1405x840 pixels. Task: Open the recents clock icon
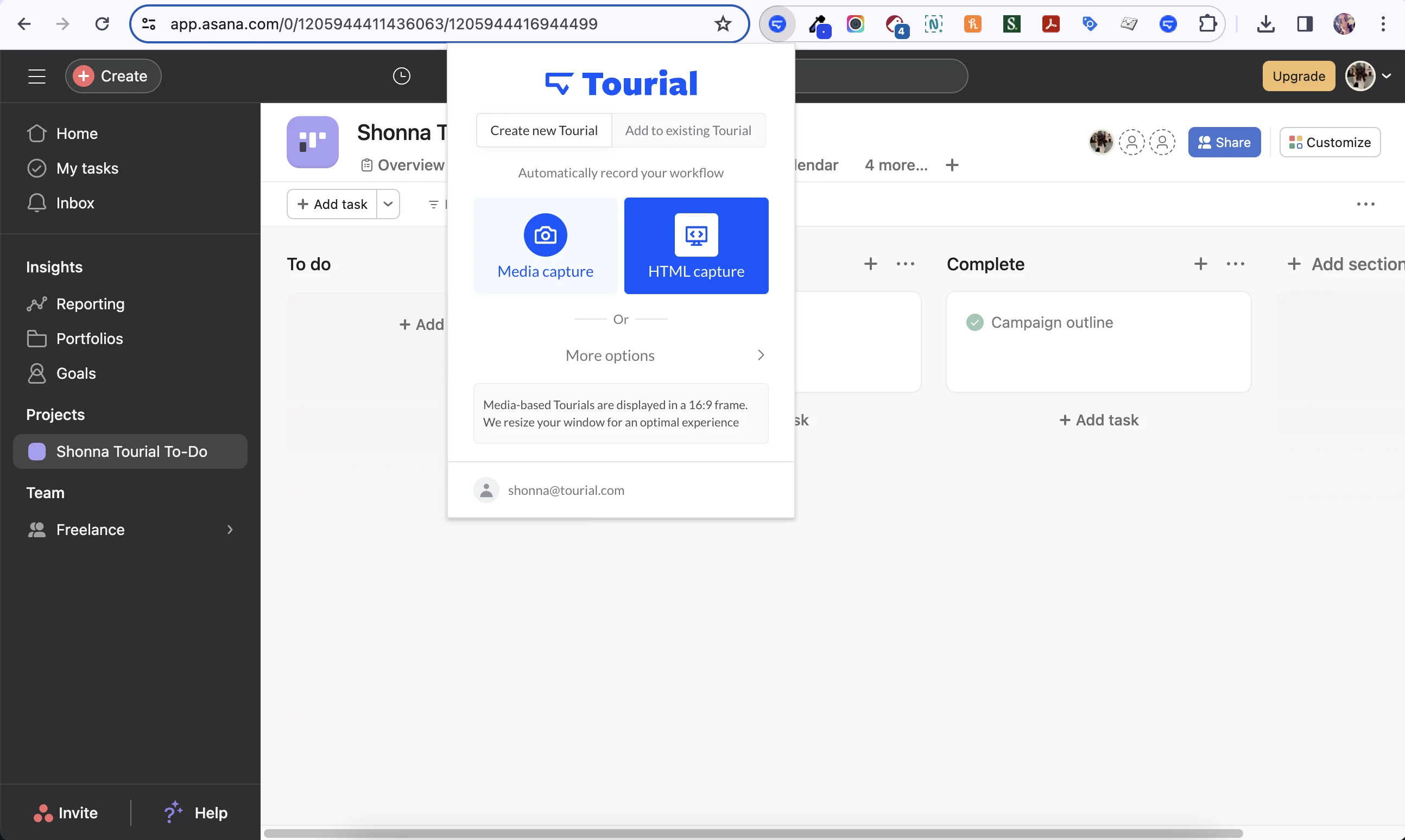click(x=402, y=76)
